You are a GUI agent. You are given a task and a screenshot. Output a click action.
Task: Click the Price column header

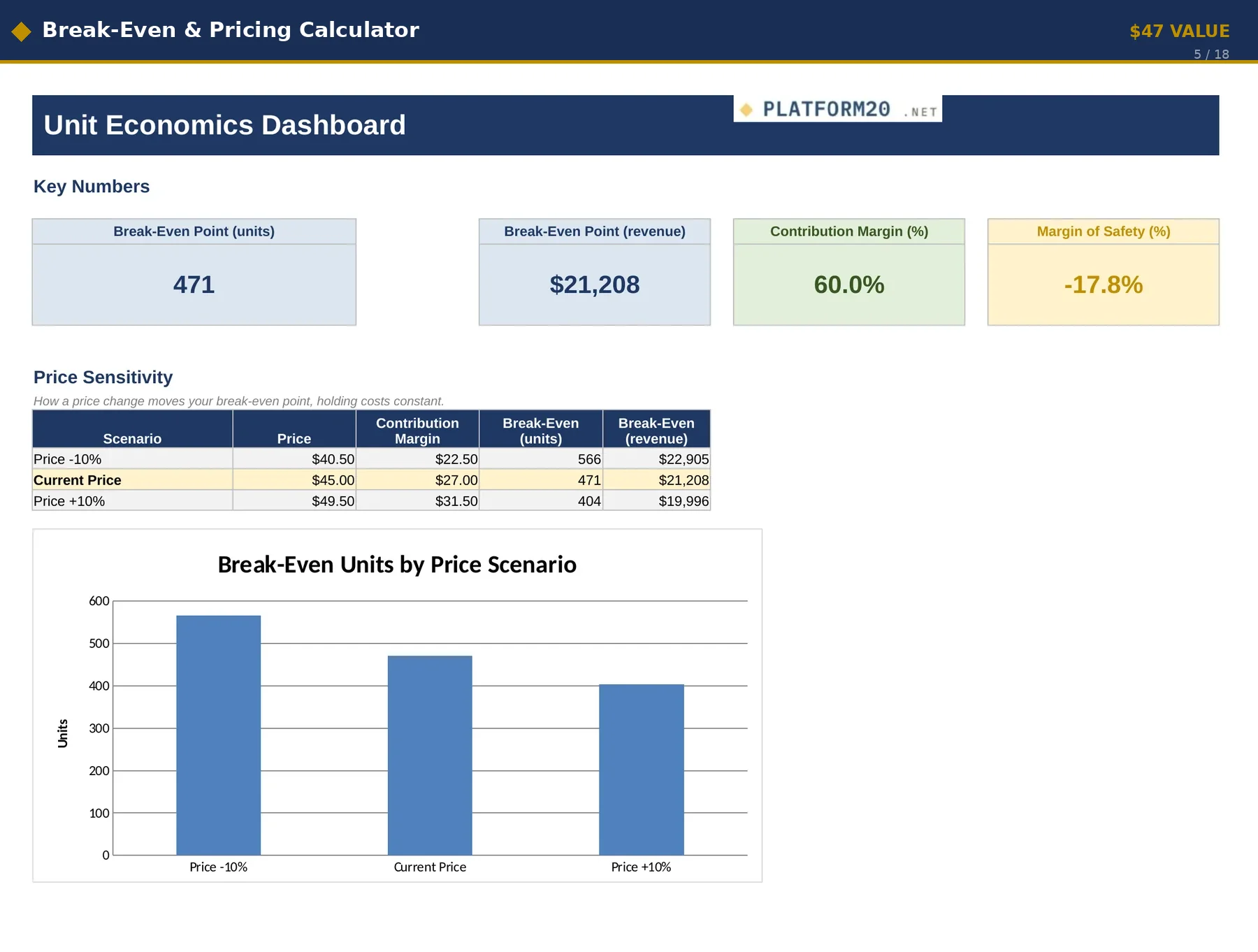(x=294, y=429)
